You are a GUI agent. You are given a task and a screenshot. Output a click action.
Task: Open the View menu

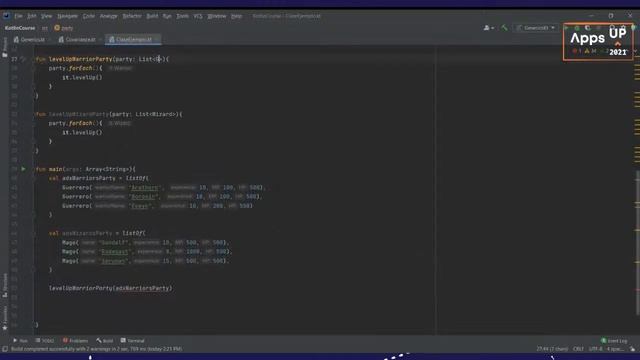(x=47, y=16)
